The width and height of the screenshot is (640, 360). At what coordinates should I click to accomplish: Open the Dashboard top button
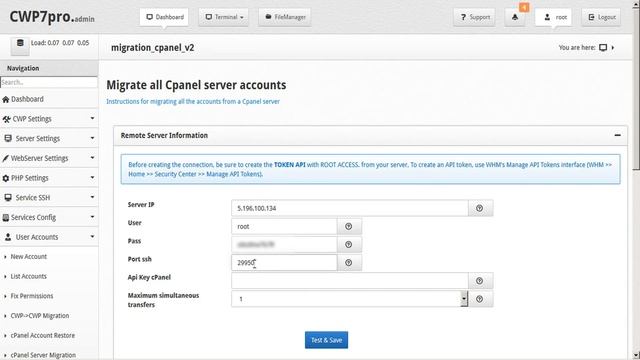164,17
